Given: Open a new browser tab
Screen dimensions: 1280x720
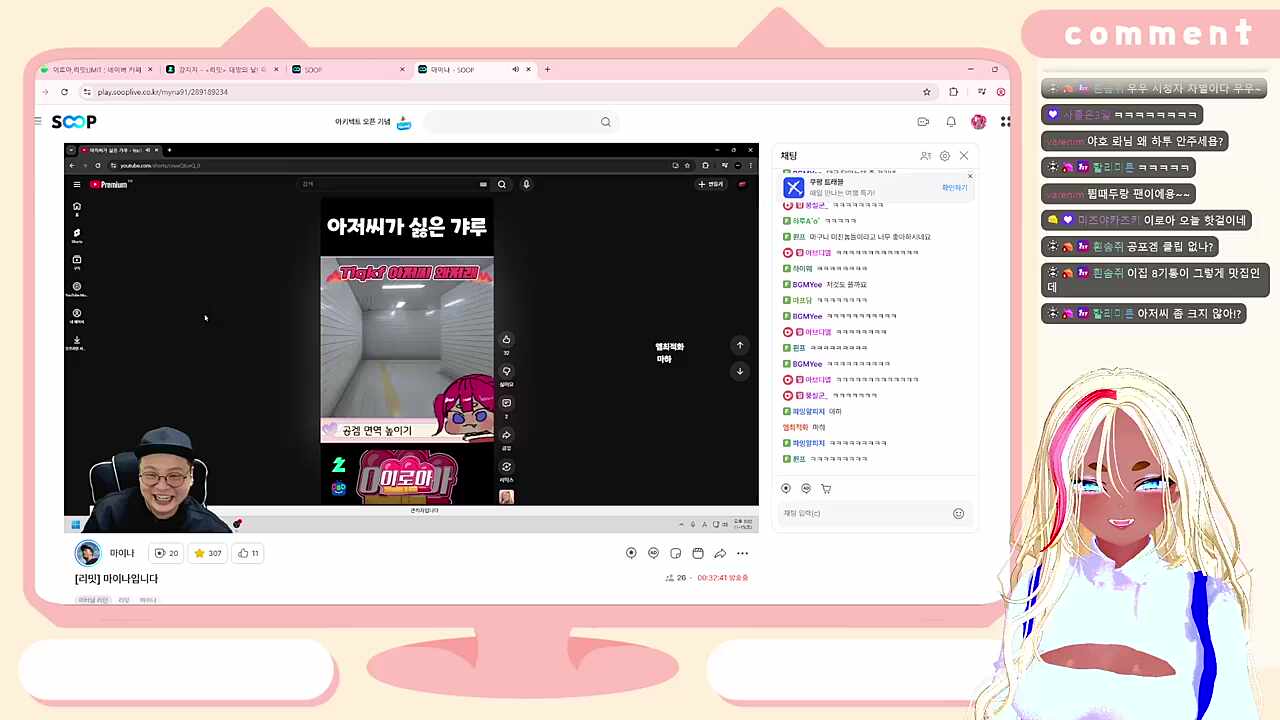Looking at the screenshot, I should click(547, 70).
